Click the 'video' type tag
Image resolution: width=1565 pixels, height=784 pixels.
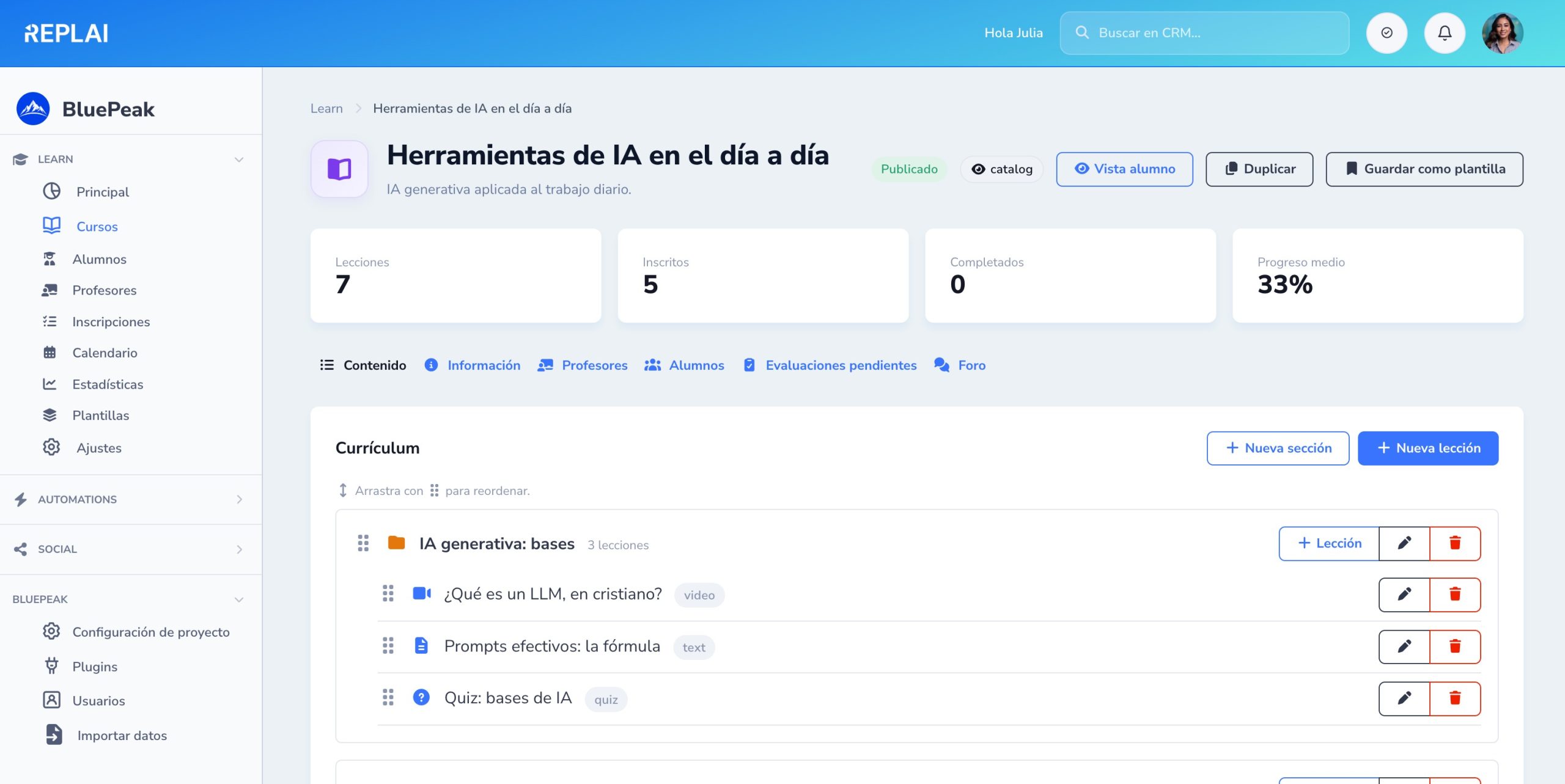tap(699, 596)
